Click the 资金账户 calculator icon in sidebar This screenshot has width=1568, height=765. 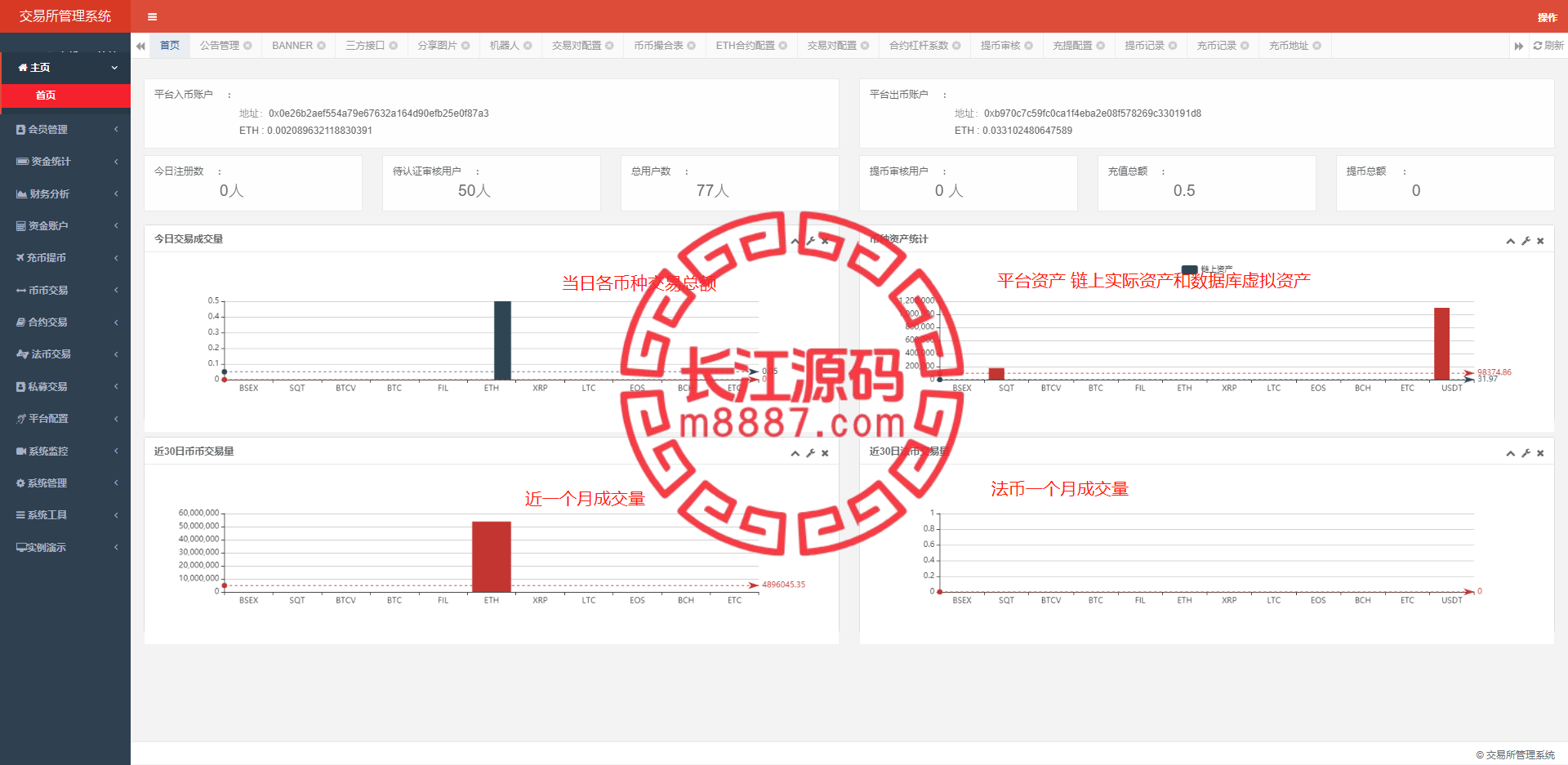(x=20, y=226)
